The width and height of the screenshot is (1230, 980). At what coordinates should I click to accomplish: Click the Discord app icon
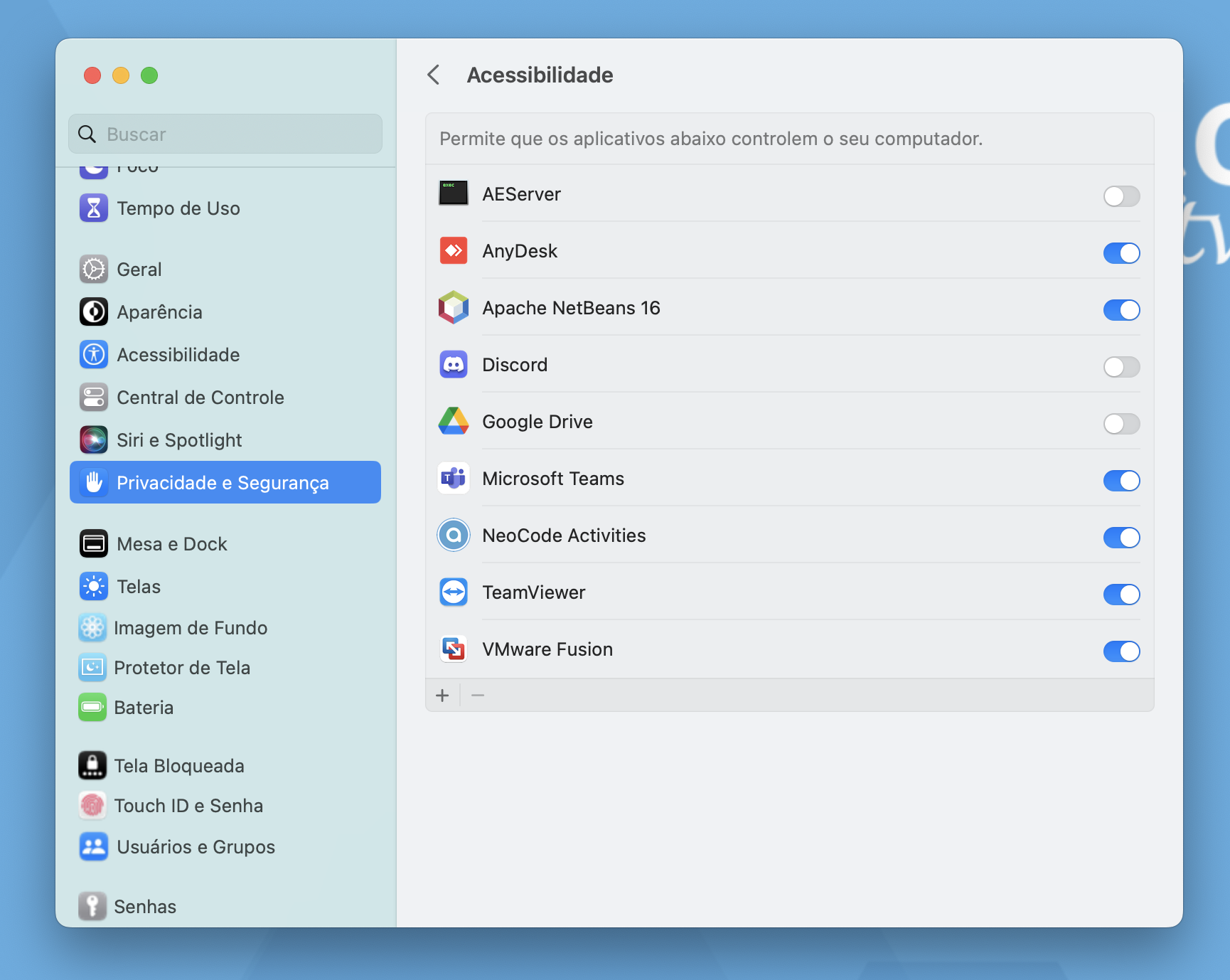(x=454, y=364)
